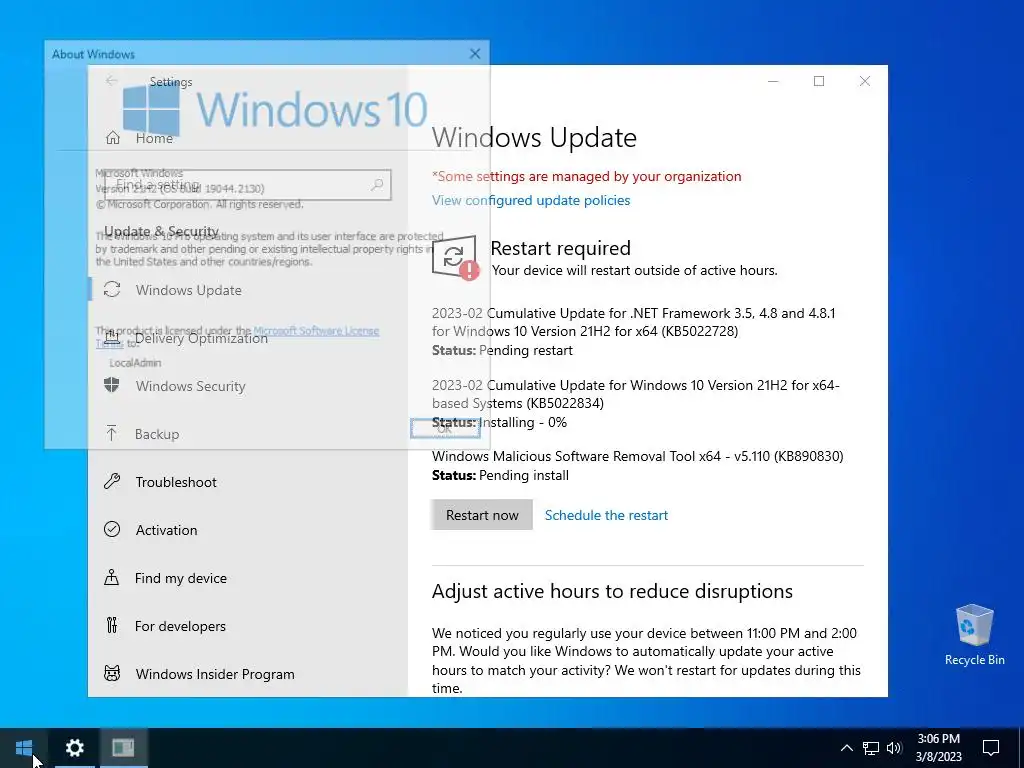The image size is (1024, 768).
Task: Close the About Windows dialog
Action: click(475, 54)
